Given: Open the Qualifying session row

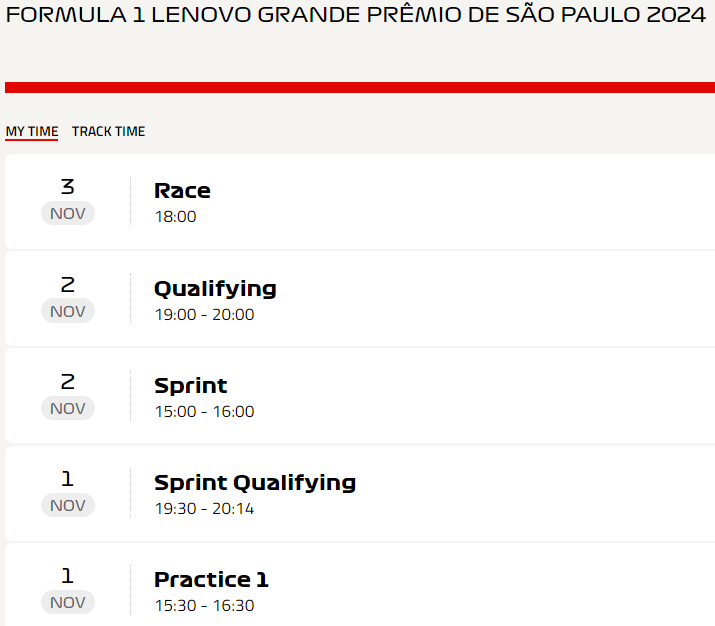Looking at the screenshot, I should click(360, 299).
